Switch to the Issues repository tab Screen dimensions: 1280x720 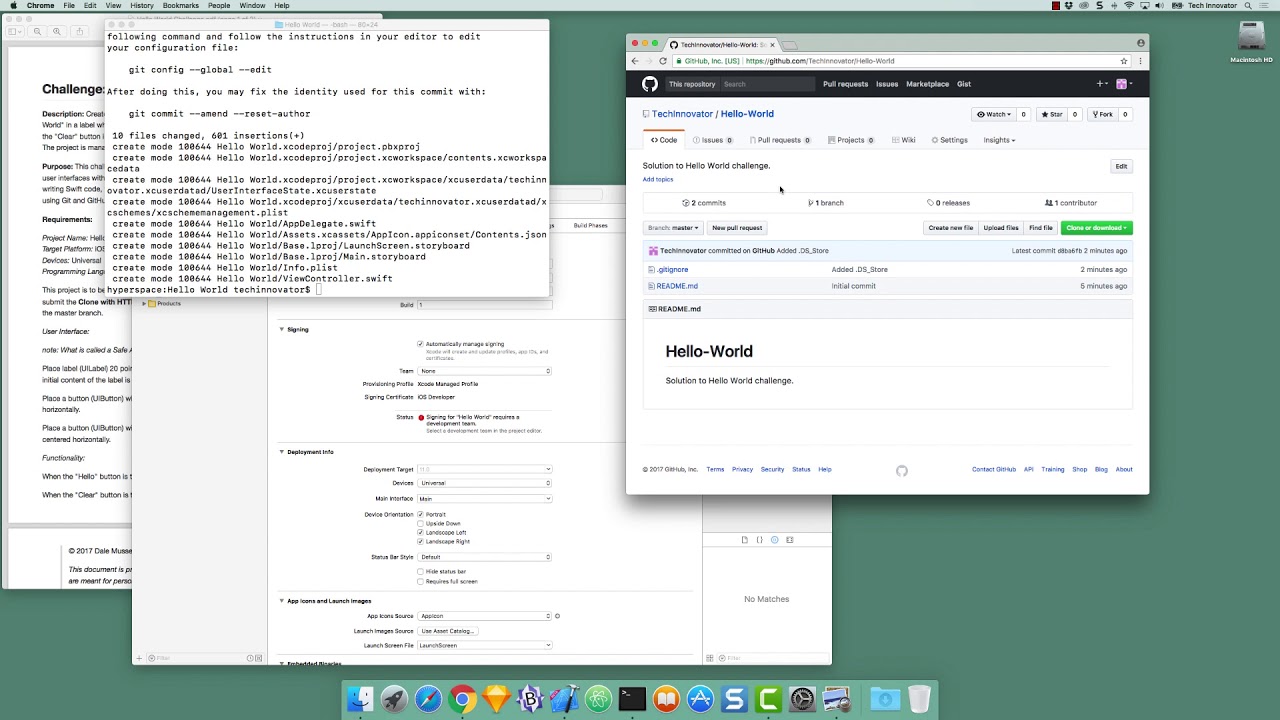(712, 140)
